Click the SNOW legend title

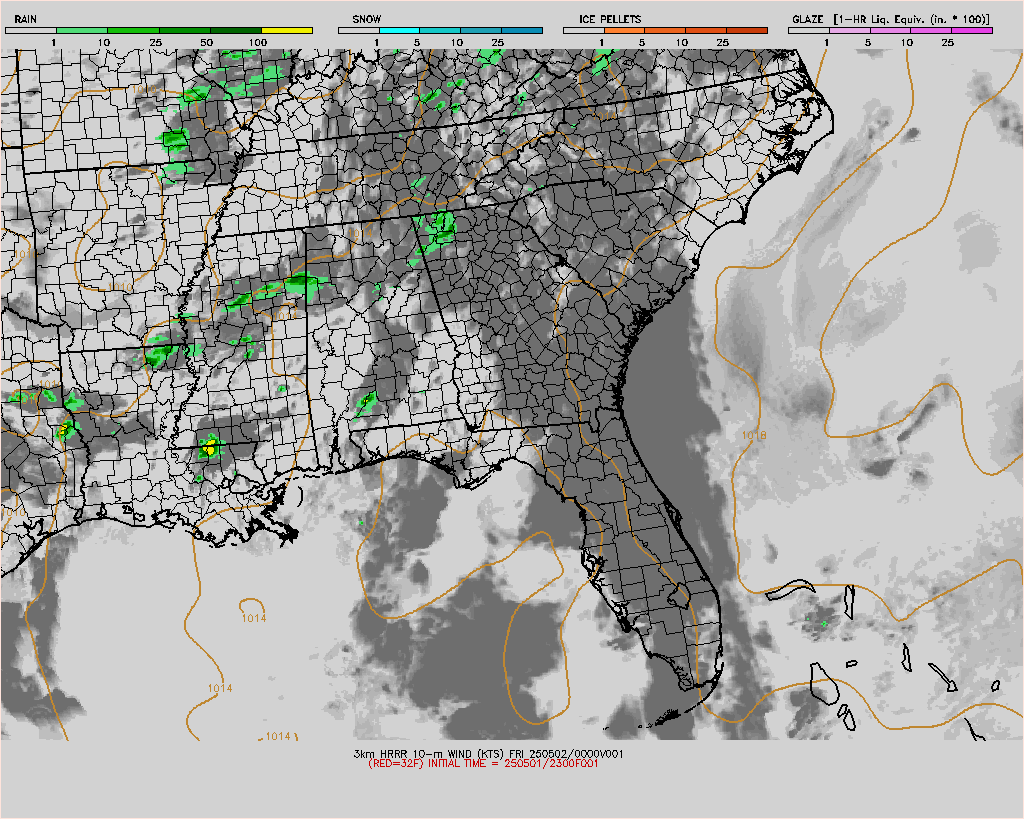coord(366,19)
